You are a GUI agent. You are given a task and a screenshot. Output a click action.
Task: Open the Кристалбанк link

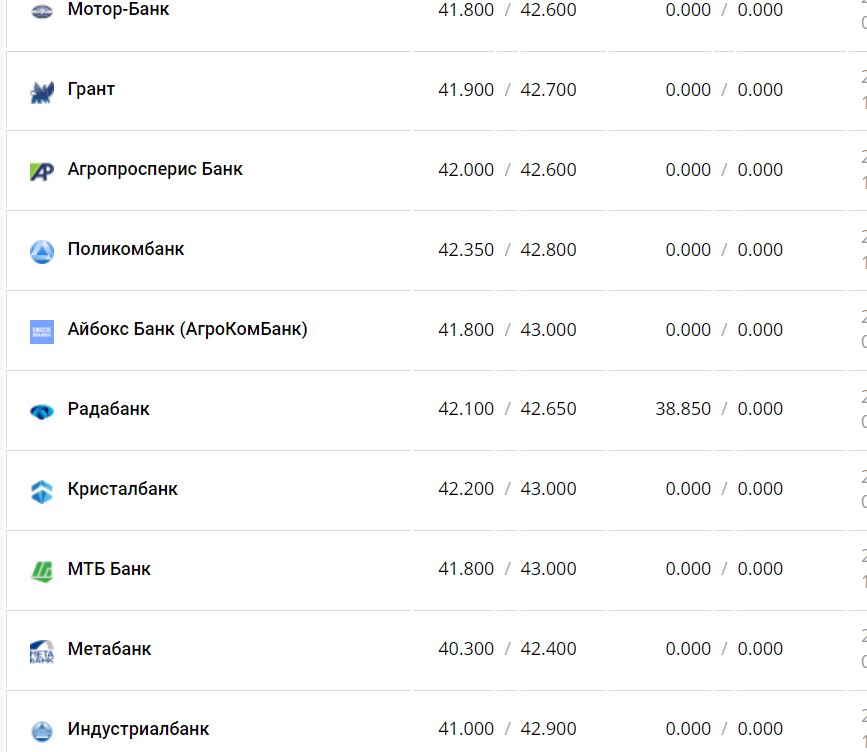click(x=122, y=489)
